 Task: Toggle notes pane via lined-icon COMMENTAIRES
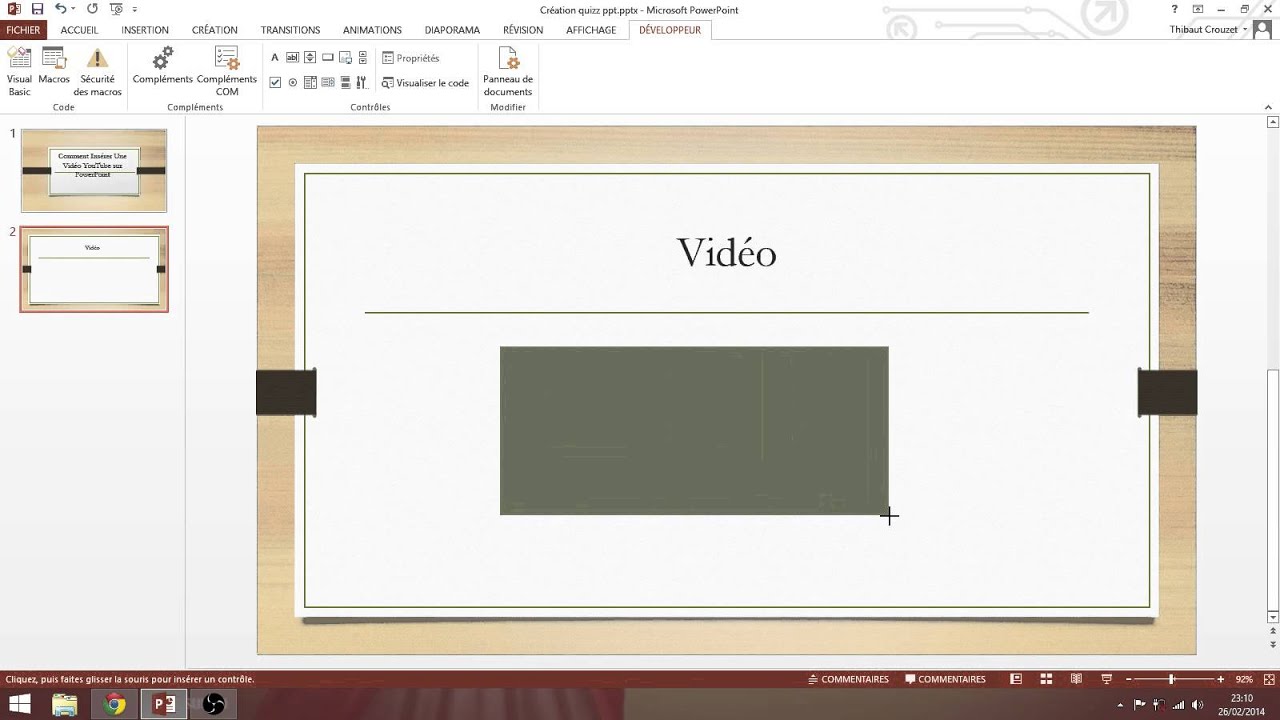click(848, 679)
